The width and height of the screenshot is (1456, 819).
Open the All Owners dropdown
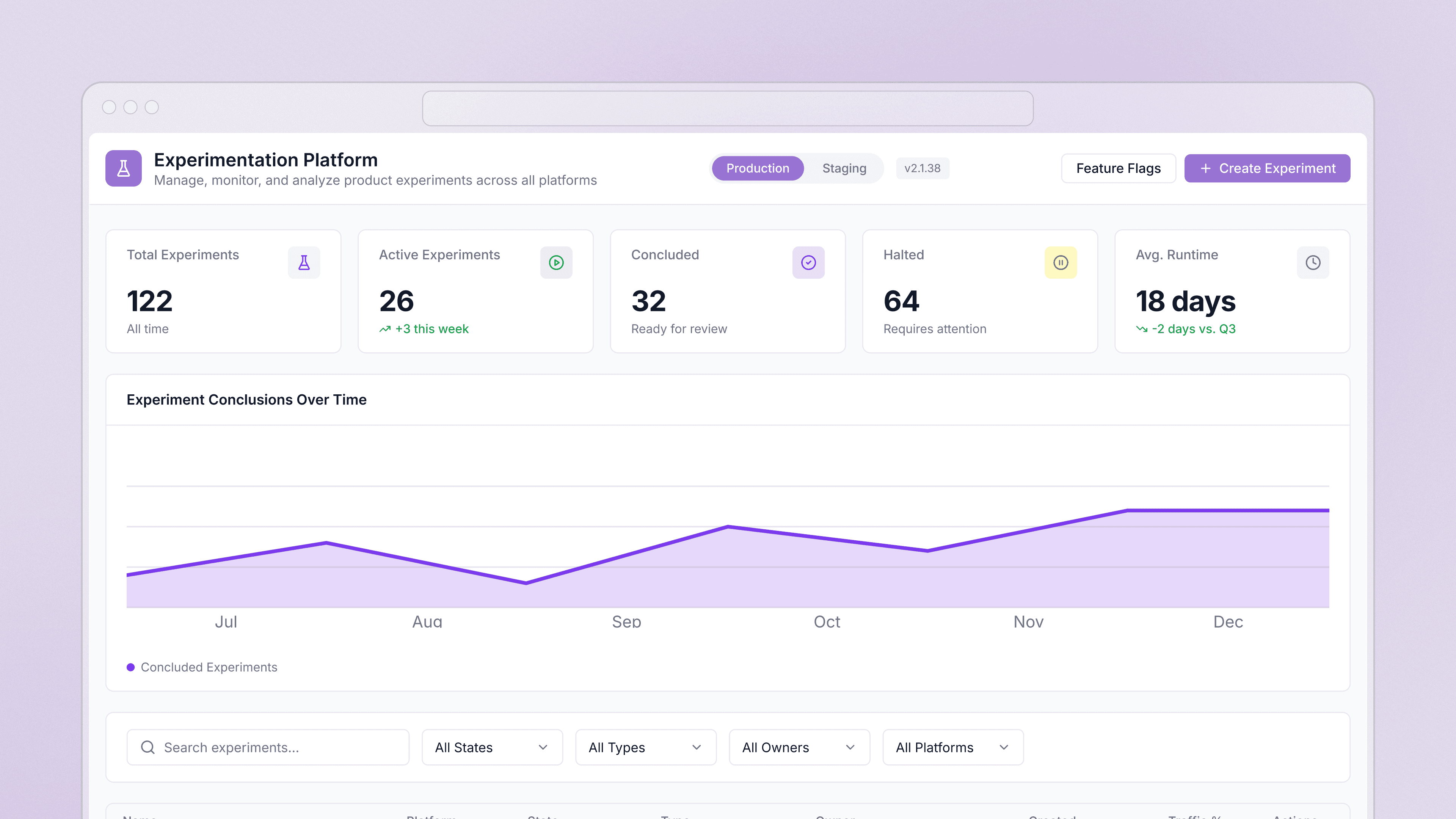(x=799, y=747)
